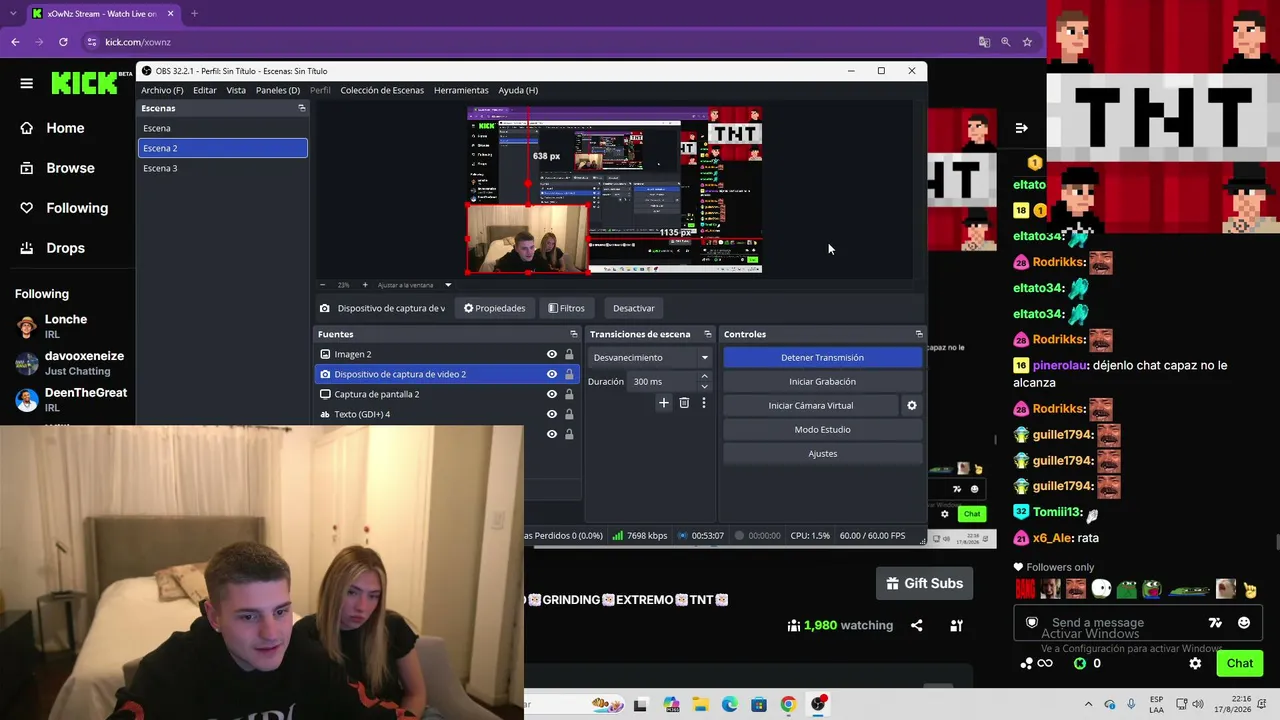The image size is (1280, 720).
Task: Open the Ayuda (H) menu
Action: (518, 90)
